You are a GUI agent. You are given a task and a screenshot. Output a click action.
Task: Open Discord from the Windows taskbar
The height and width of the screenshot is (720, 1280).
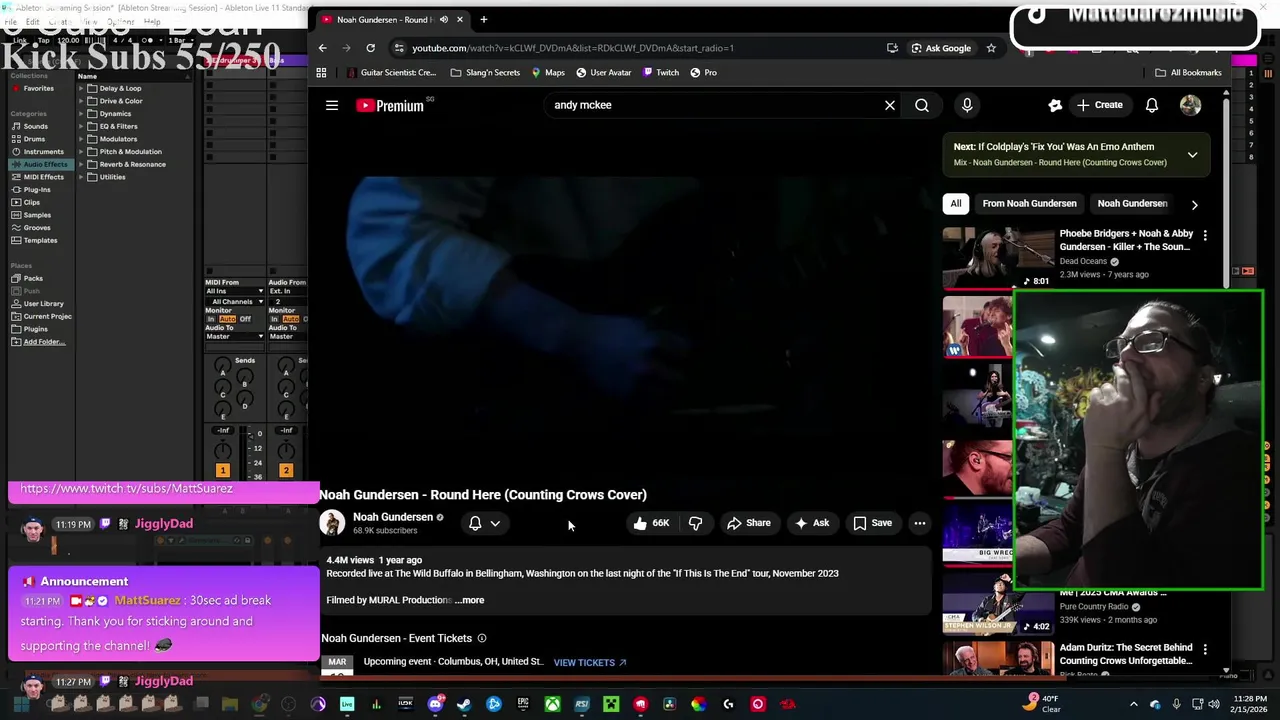click(434, 704)
